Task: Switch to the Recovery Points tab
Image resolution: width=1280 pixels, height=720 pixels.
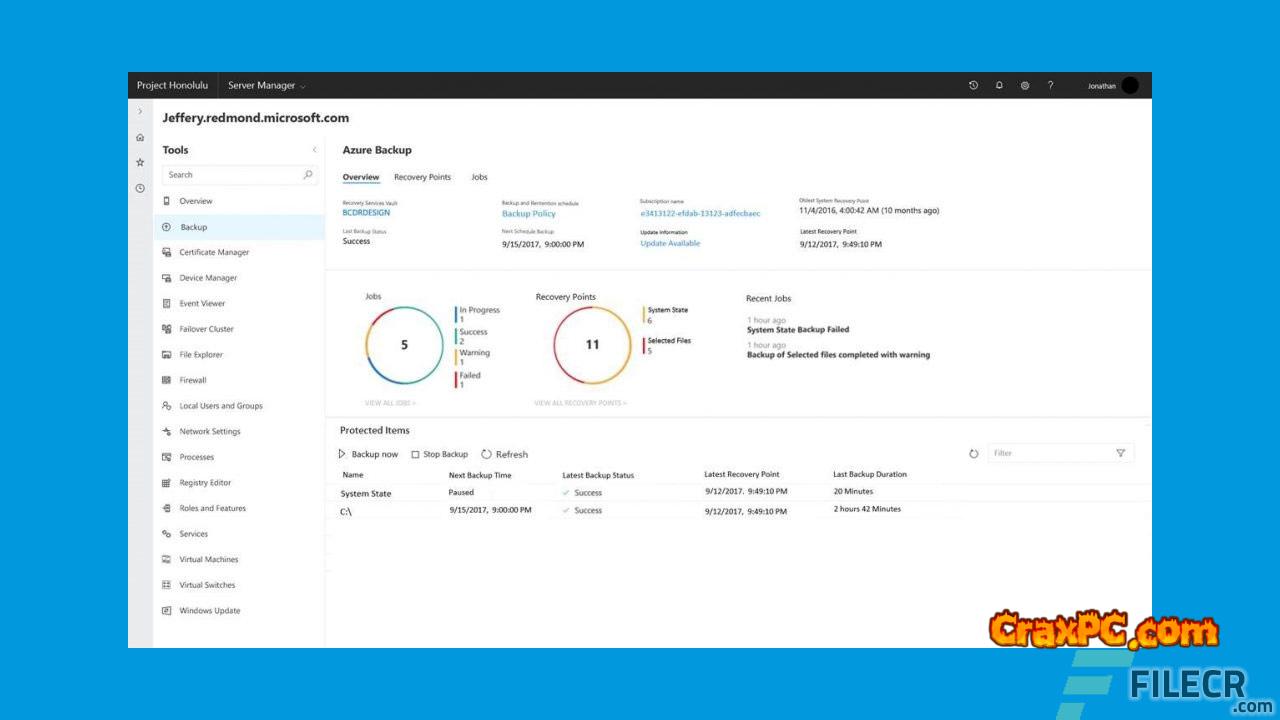Action: coord(422,177)
